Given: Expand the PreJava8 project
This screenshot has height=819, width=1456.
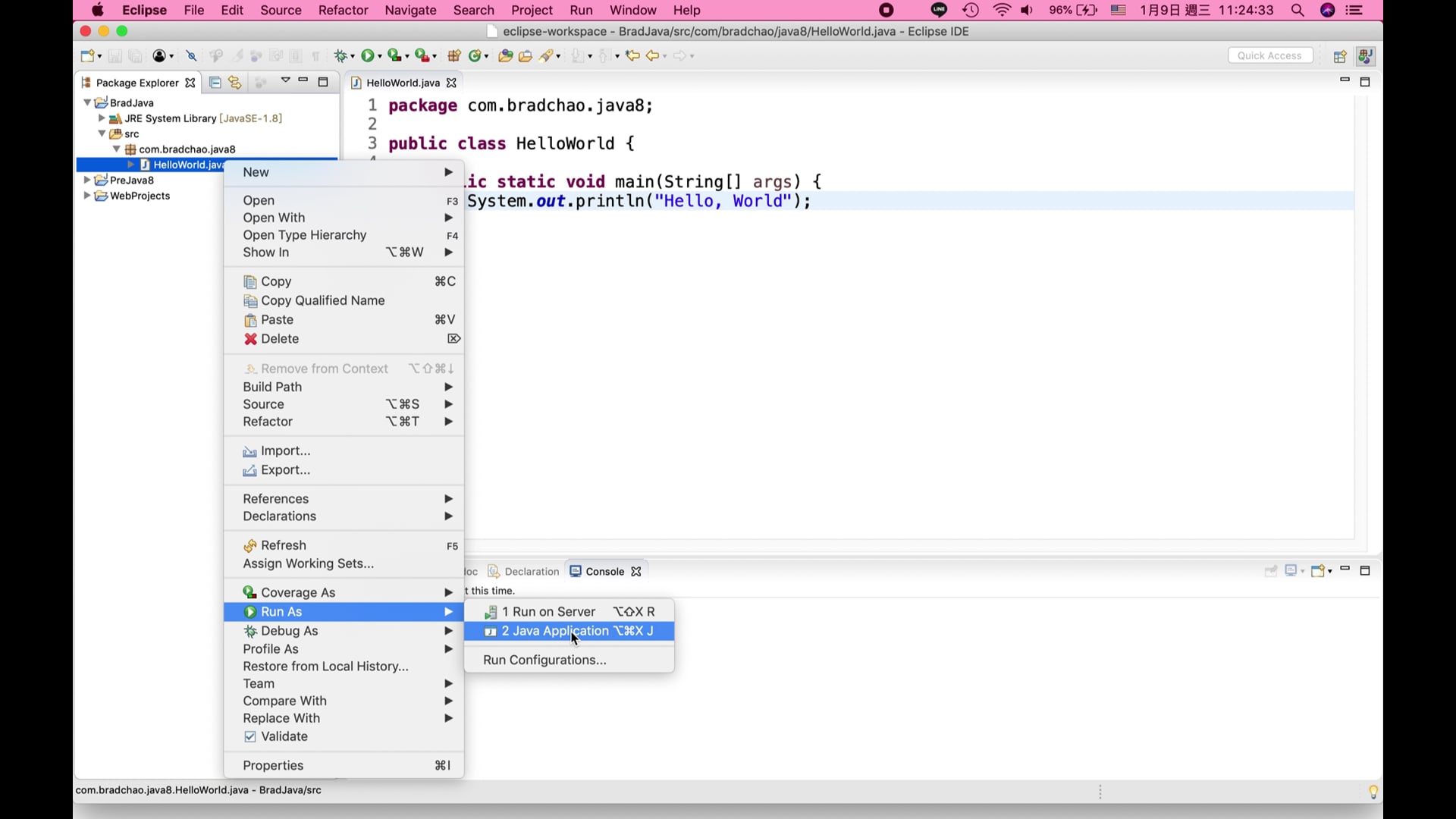Looking at the screenshot, I should pos(89,180).
